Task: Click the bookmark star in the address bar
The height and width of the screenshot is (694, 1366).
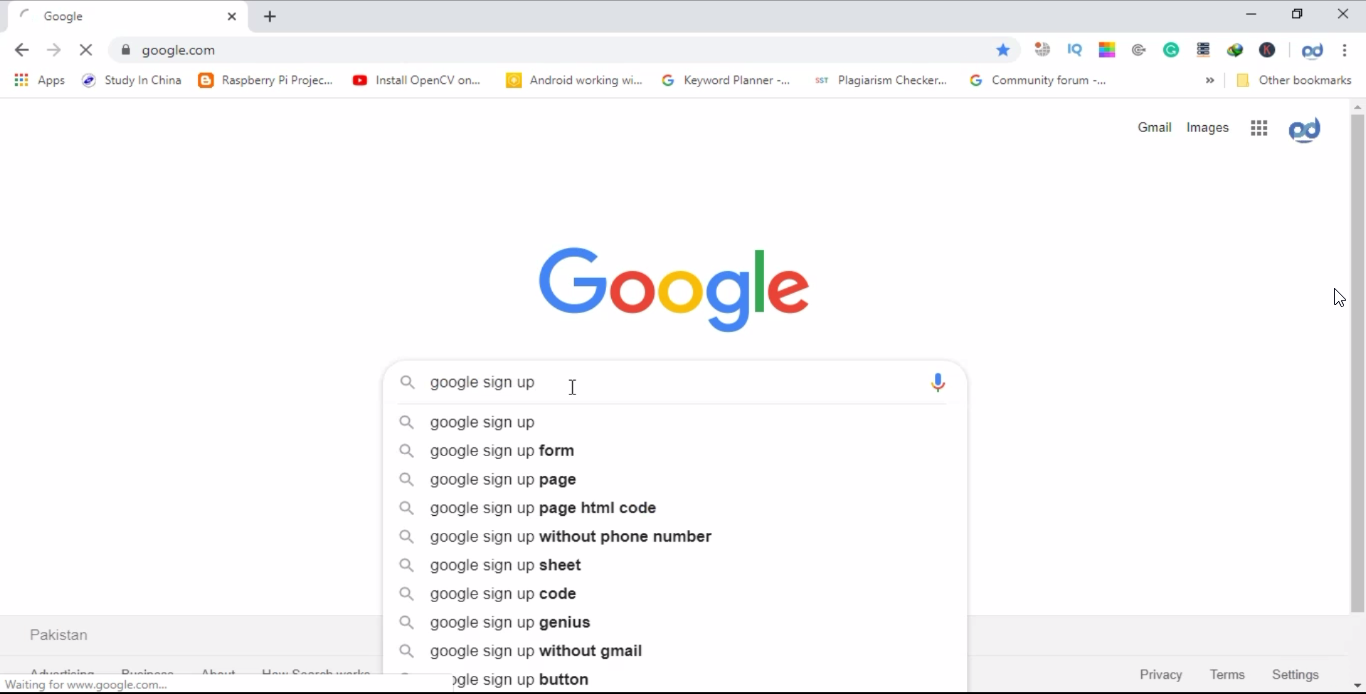Action: [1003, 50]
